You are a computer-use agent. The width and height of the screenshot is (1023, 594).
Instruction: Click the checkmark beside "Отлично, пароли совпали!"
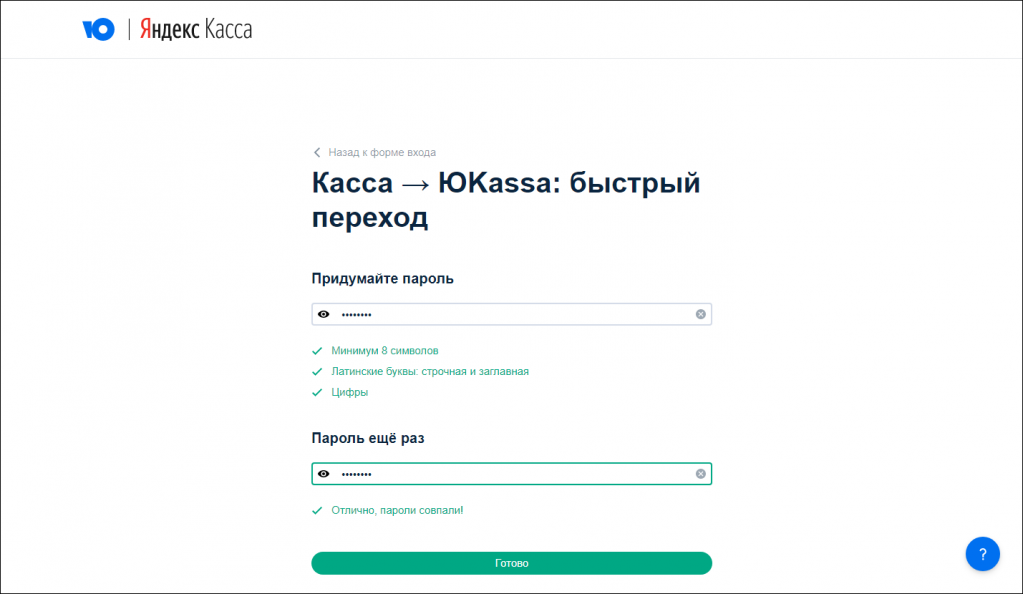pyautogui.click(x=317, y=511)
